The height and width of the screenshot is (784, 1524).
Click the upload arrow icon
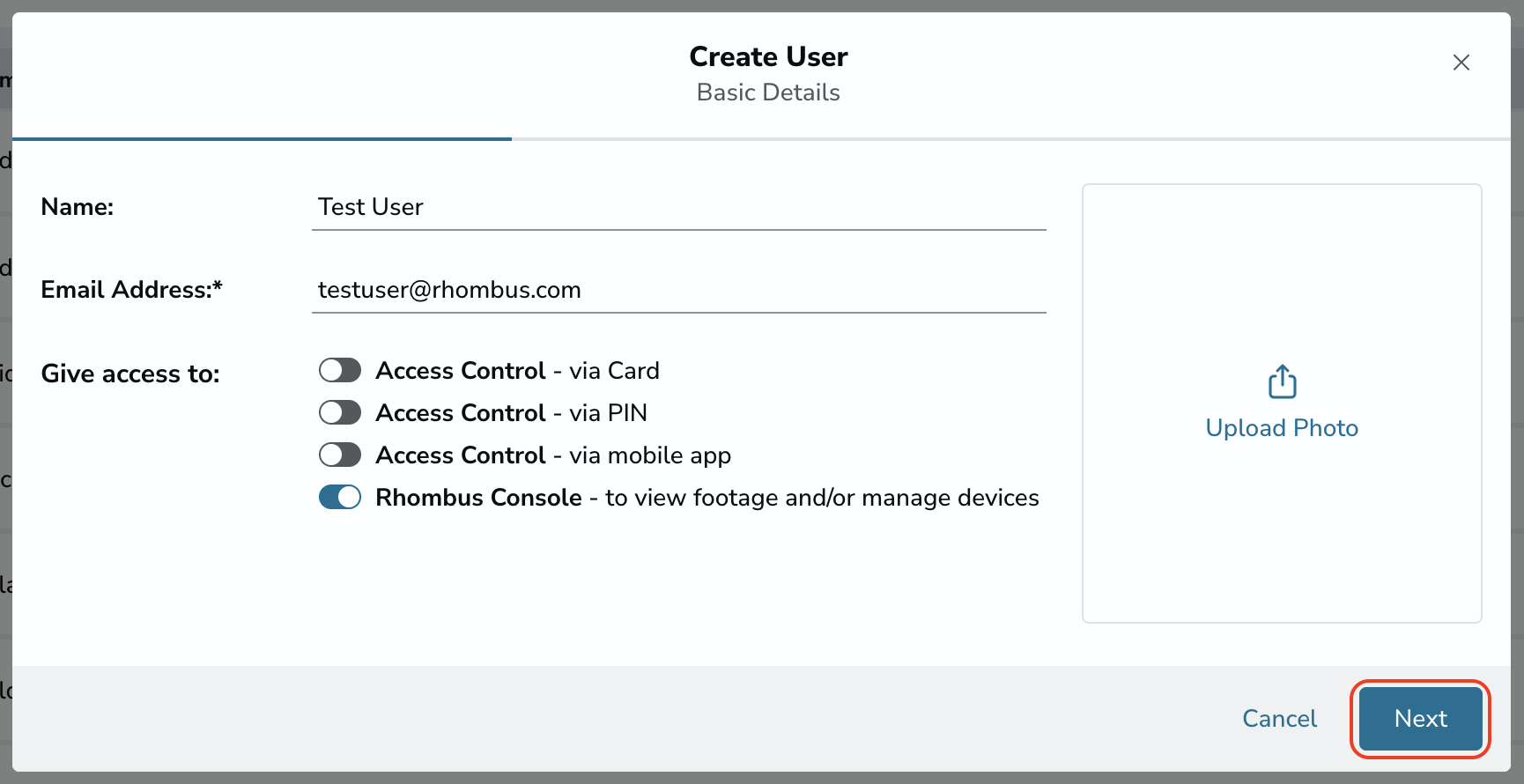click(1282, 381)
